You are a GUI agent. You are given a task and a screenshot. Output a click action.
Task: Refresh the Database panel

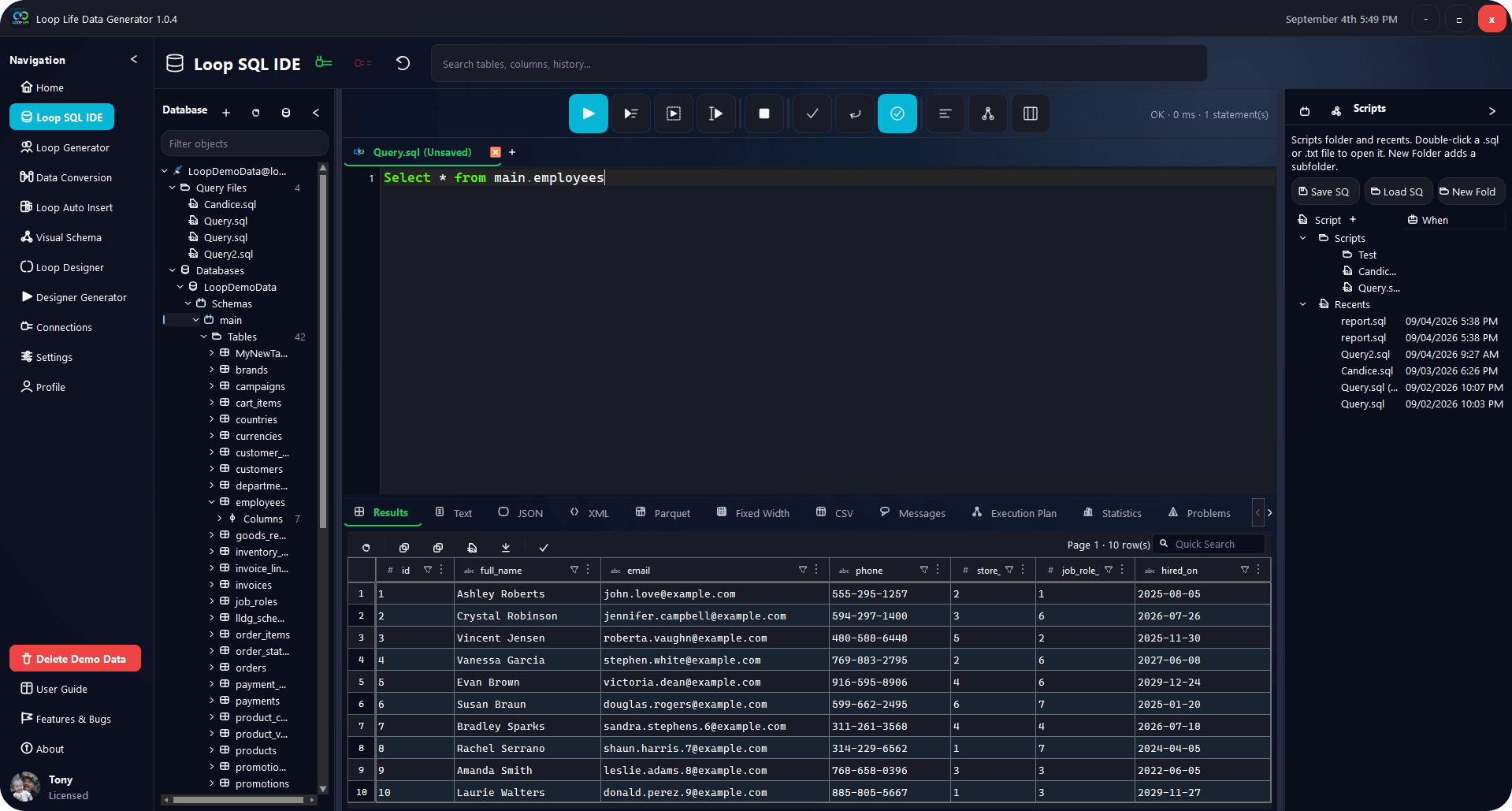pos(255,113)
